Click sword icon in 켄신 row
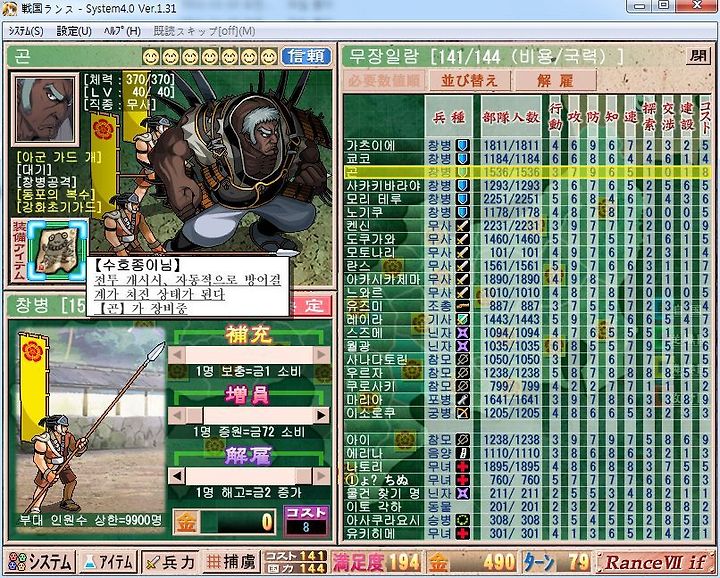 [x=462, y=225]
